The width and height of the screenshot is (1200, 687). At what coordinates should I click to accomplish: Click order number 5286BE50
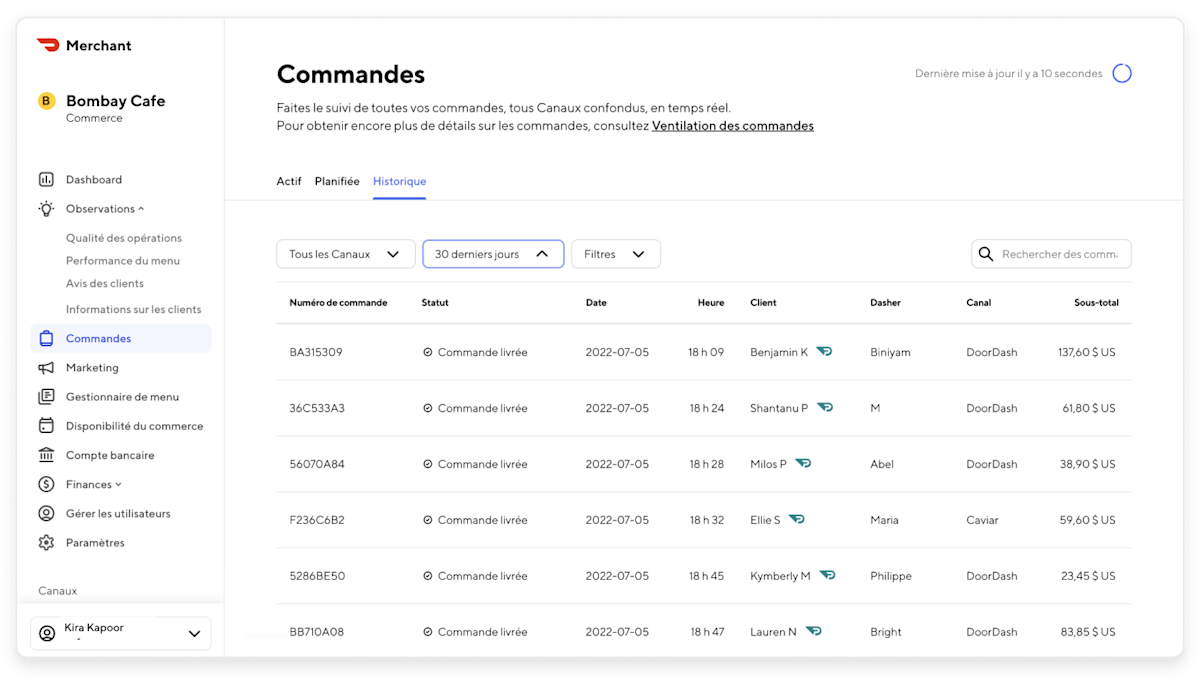(x=317, y=576)
